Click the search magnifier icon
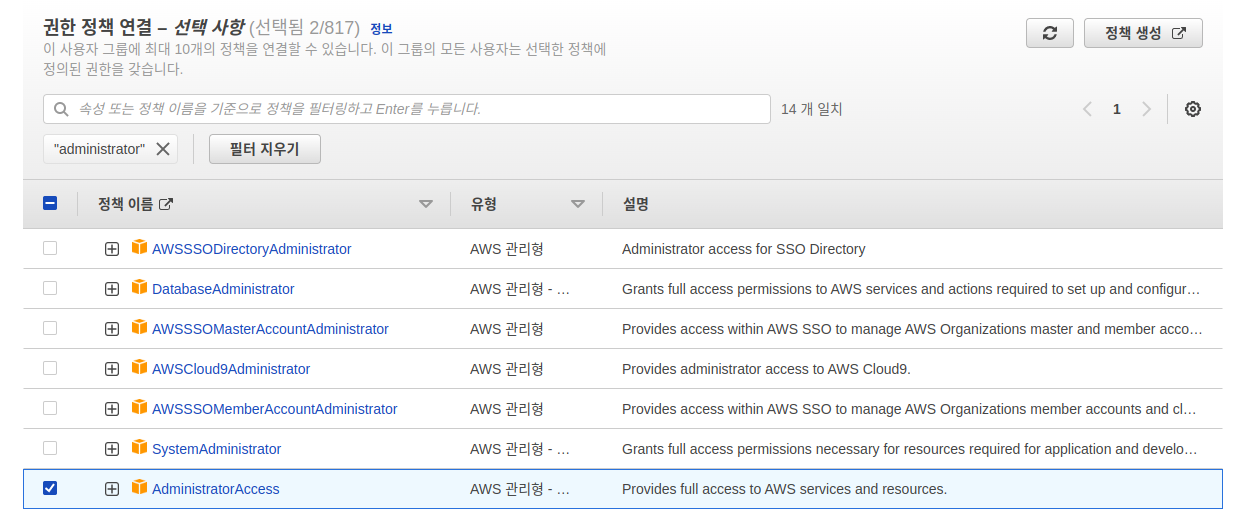 [x=61, y=109]
